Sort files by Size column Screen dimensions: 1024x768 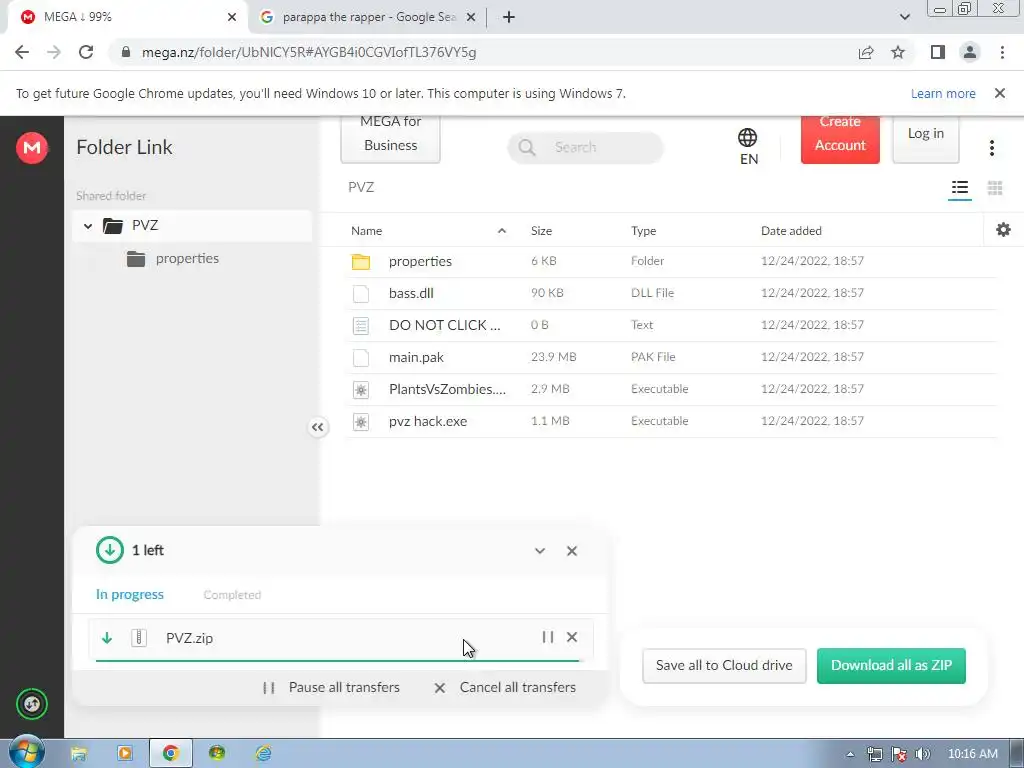click(x=541, y=231)
